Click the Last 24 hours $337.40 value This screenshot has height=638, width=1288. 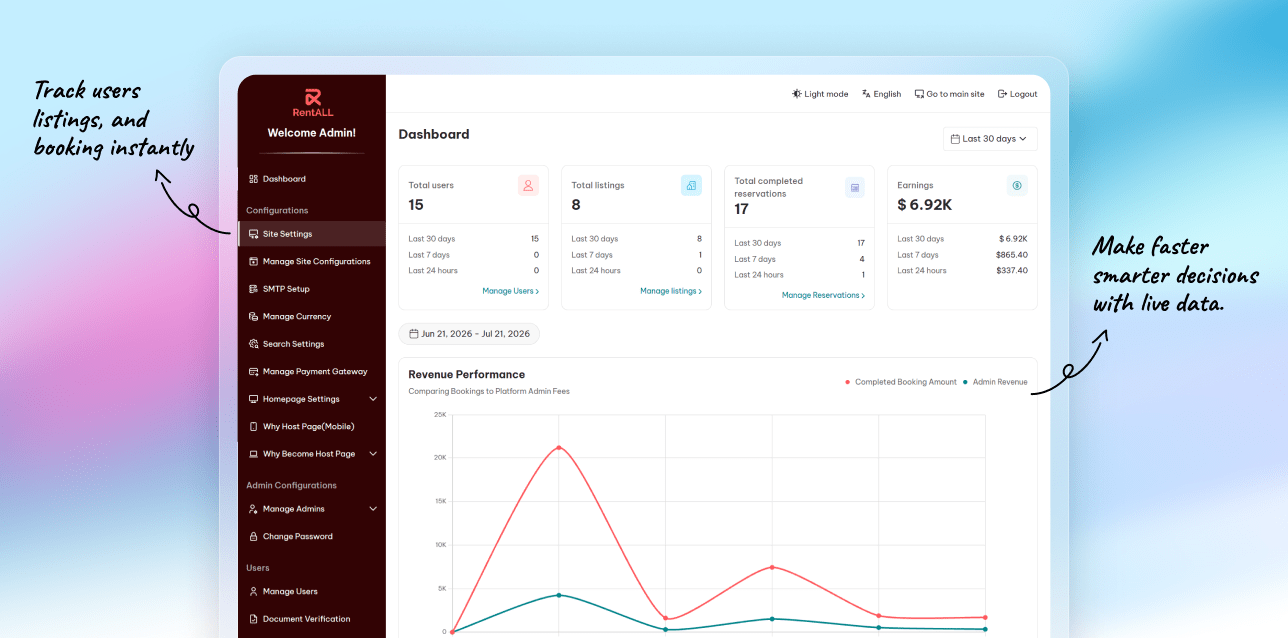1012,270
